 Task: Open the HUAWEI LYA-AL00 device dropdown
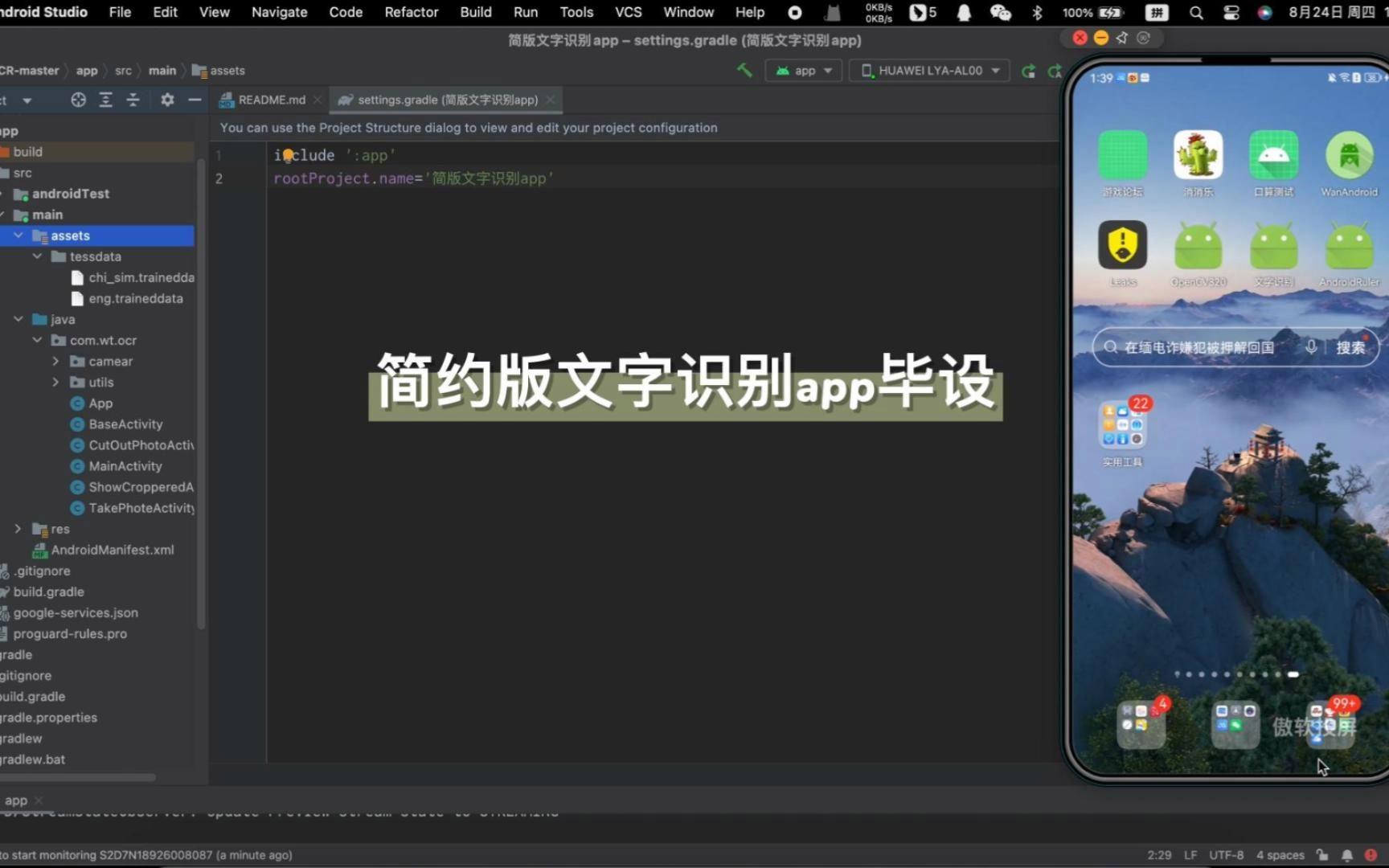point(931,71)
